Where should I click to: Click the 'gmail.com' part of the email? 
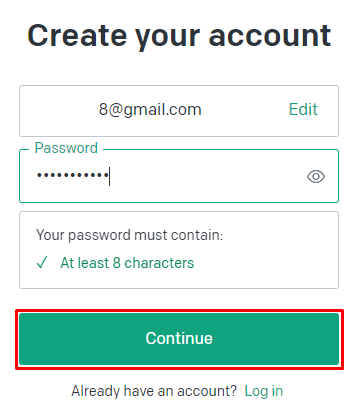click(163, 111)
